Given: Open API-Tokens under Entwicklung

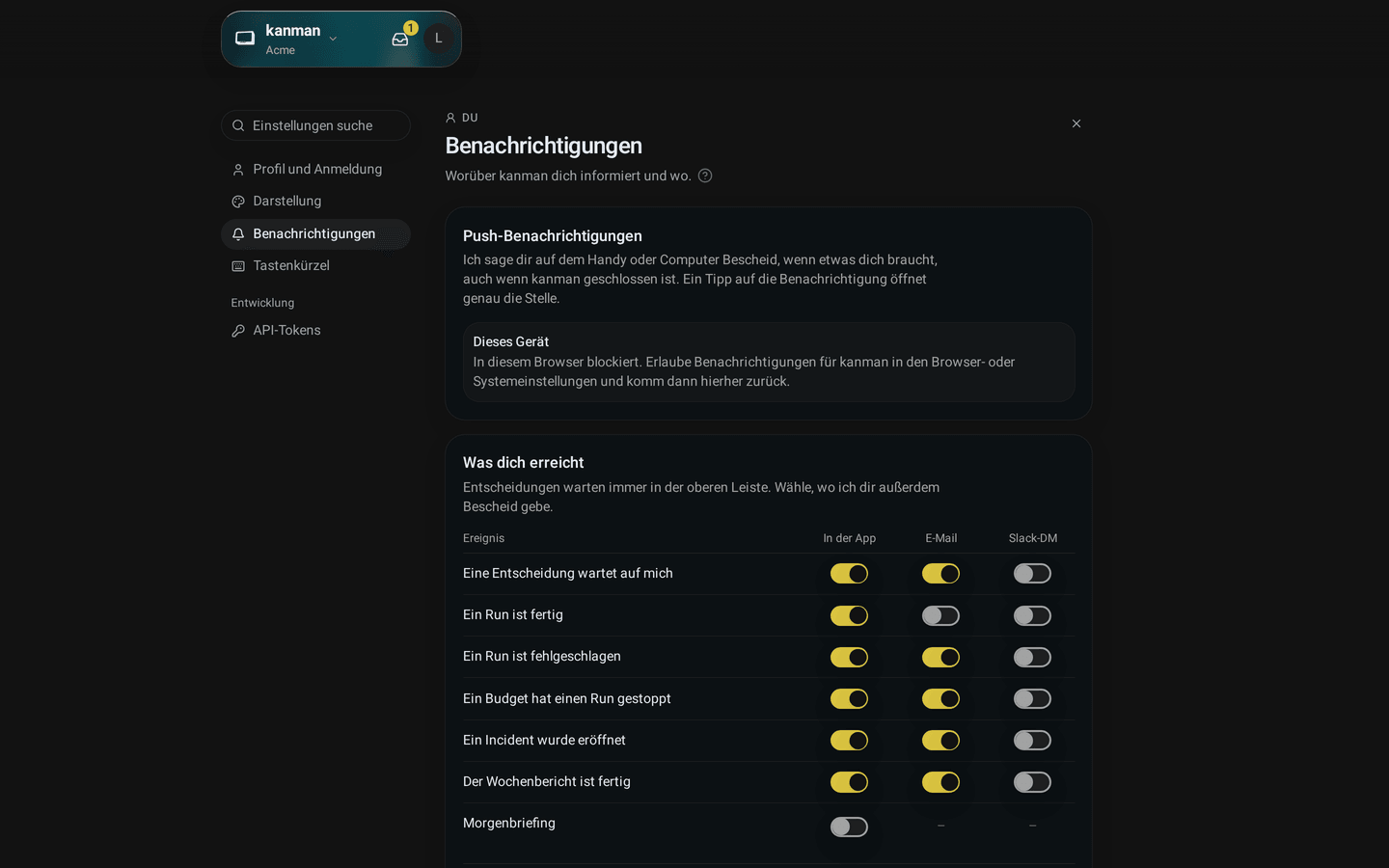Looking at the screenshot, I should tap(315, 331).
